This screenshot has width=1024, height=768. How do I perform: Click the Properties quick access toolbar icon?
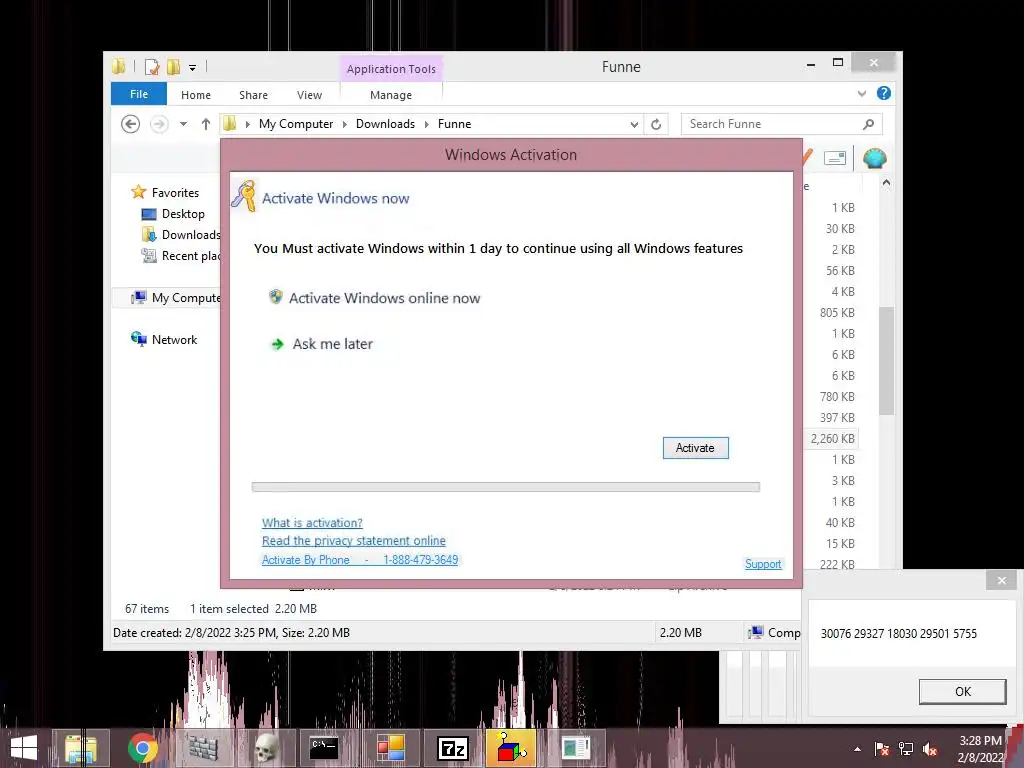coord(152,67)
